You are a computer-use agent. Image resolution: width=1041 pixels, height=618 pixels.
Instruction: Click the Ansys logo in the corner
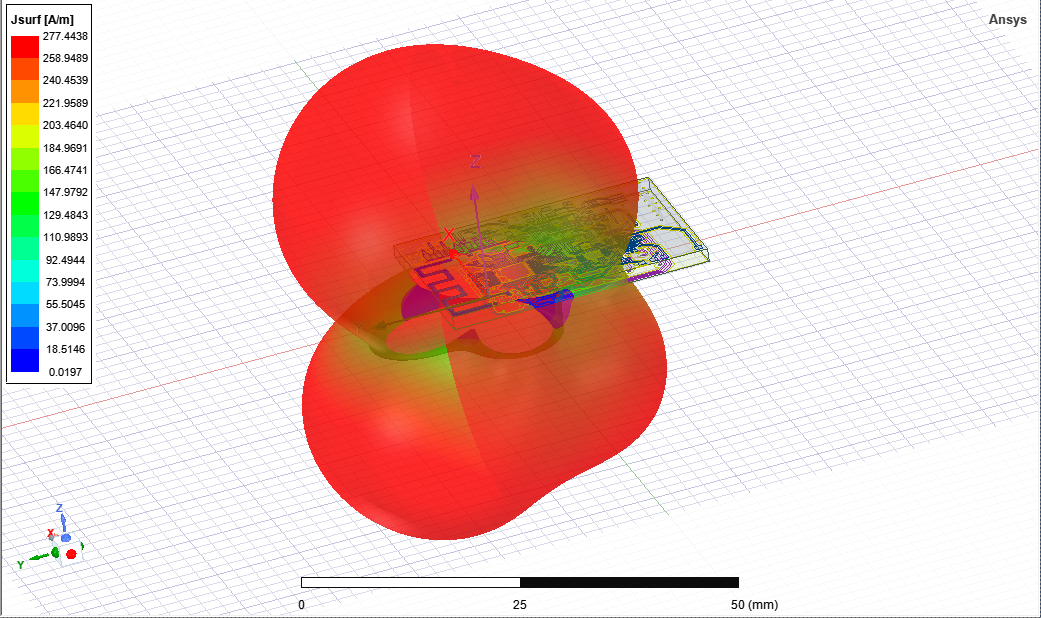point(1007,20)
